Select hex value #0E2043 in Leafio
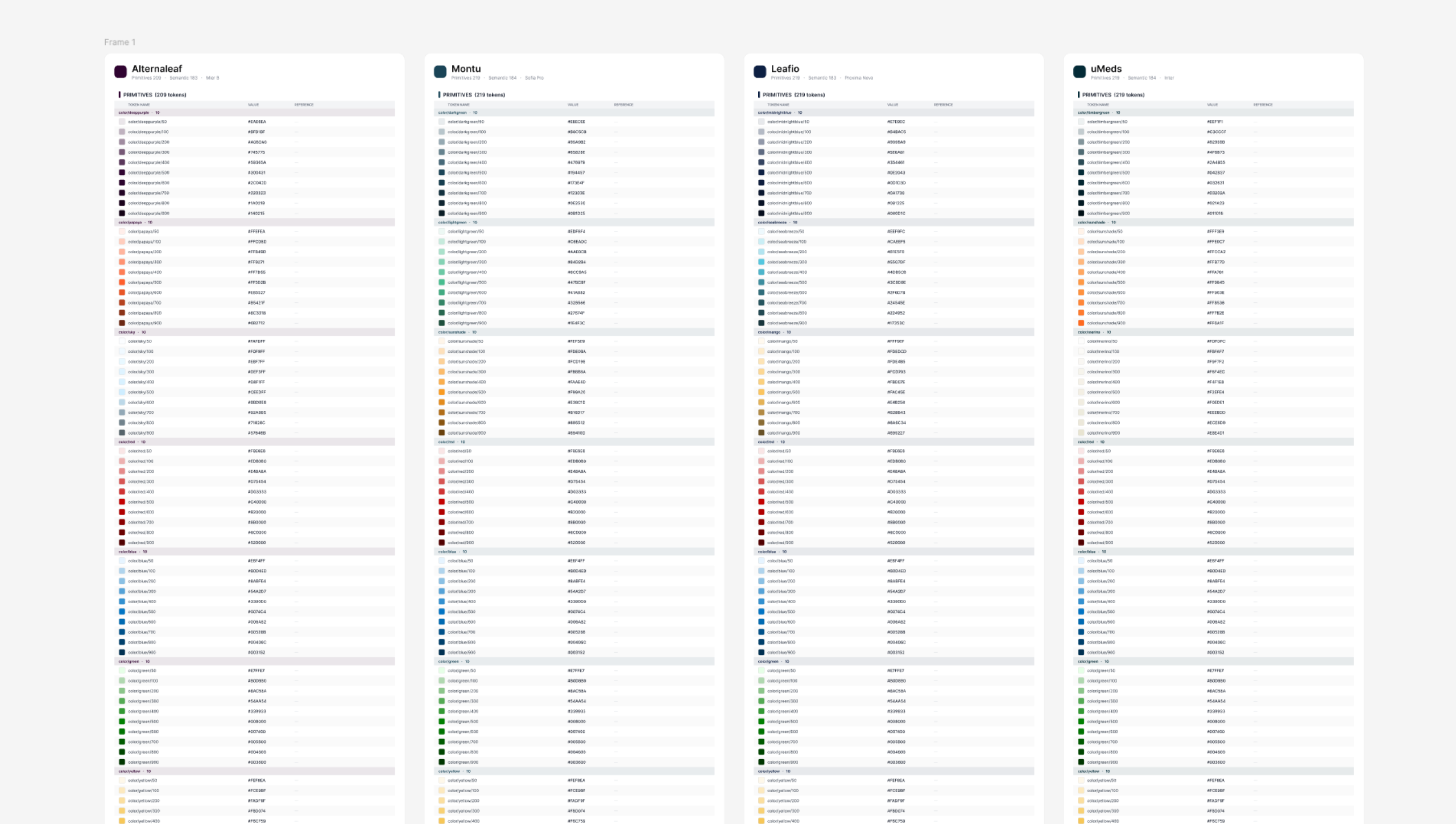The height and width of the screenshot is (824, 1456). click(x=896, y=172)
